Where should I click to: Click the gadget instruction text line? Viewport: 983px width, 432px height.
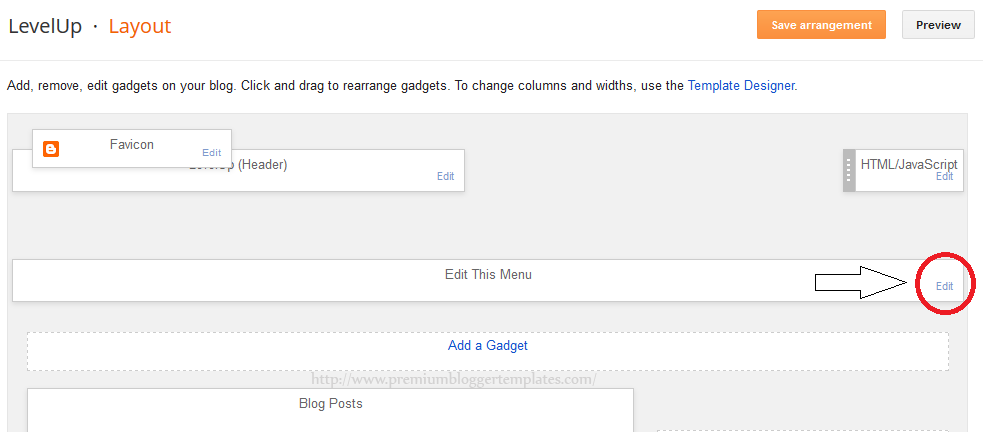tap(402, 85)
